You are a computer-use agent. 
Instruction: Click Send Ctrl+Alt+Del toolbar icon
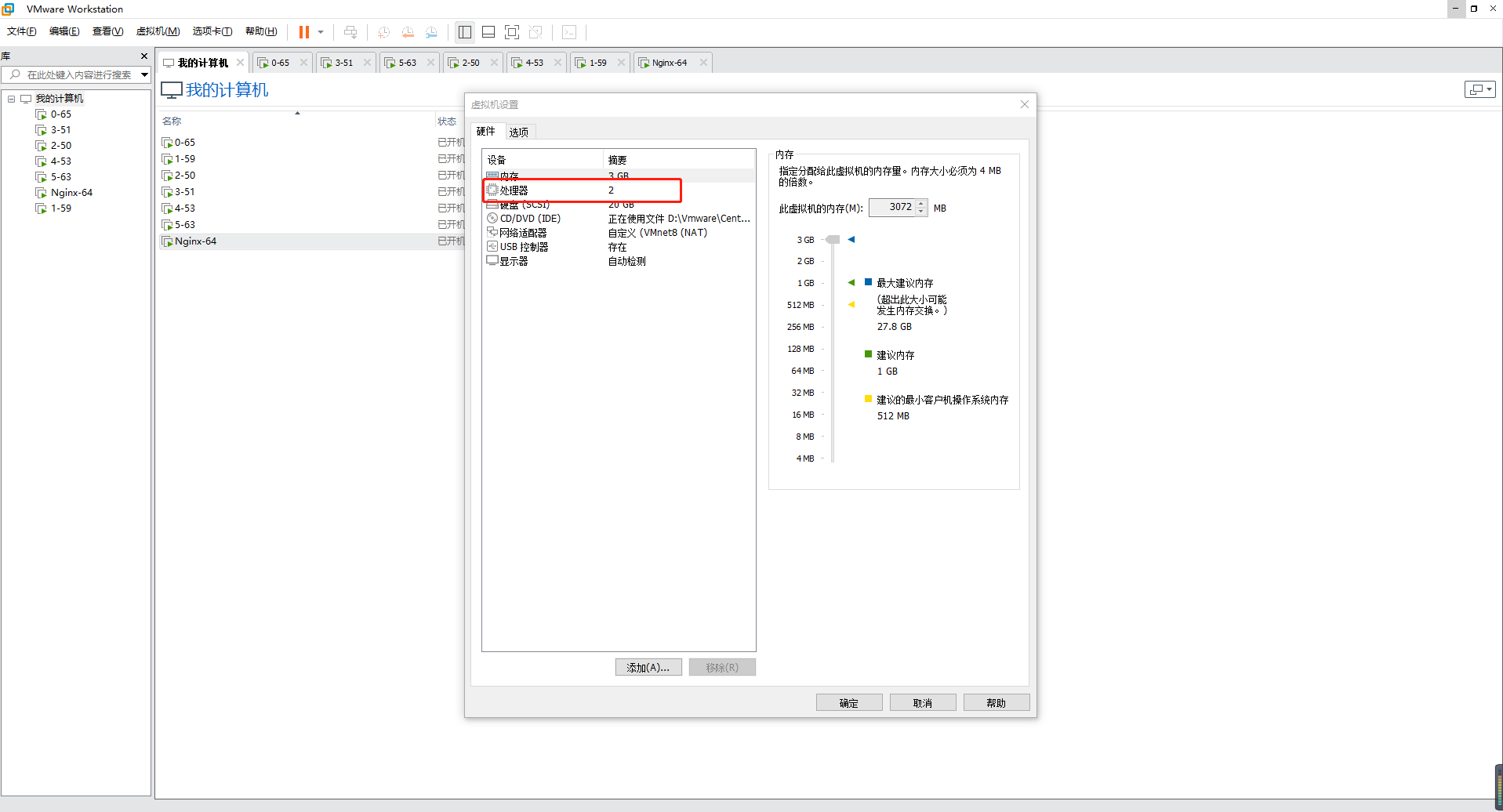point(350,32)
